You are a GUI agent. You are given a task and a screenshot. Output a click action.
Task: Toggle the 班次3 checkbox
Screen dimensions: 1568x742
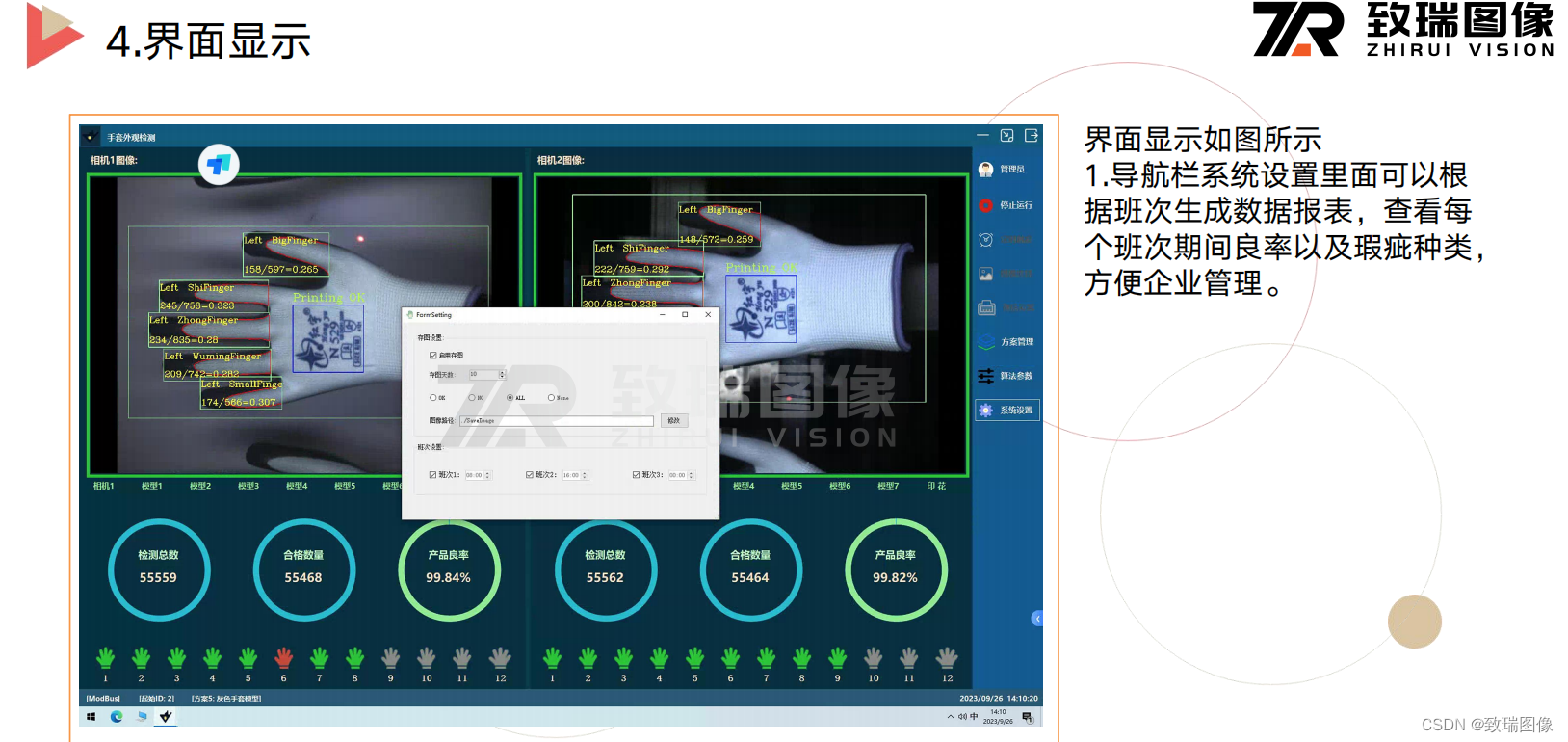point(636,475)
